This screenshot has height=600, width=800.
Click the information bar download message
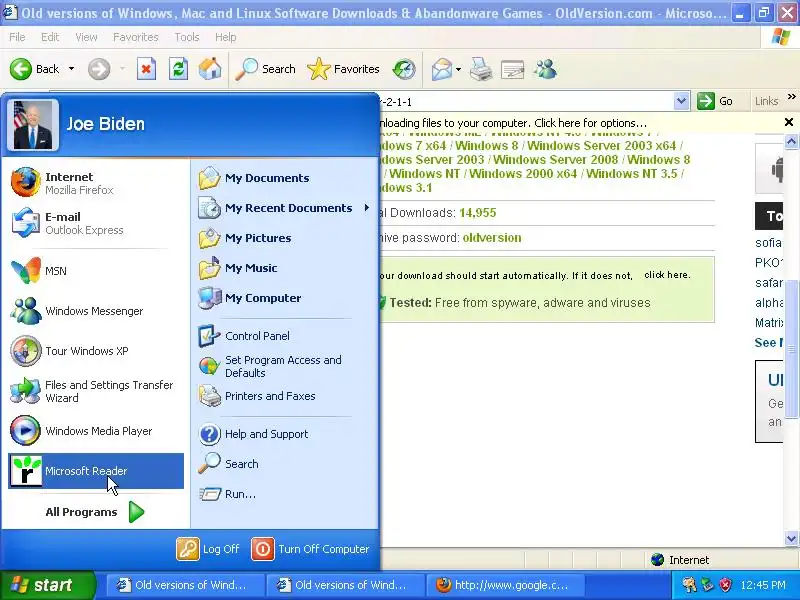[x=513, y=123]
